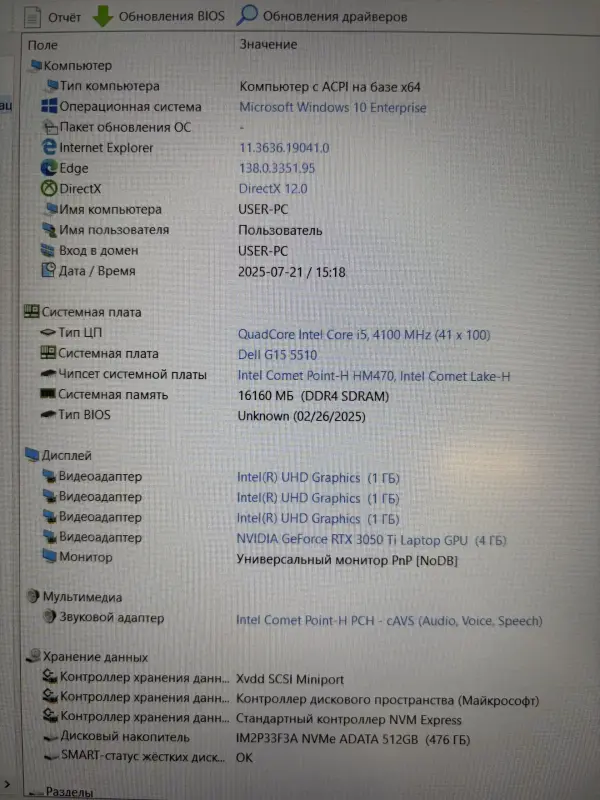Open the Intel Comet Point-H PCH cAVS link

[389, 620]
